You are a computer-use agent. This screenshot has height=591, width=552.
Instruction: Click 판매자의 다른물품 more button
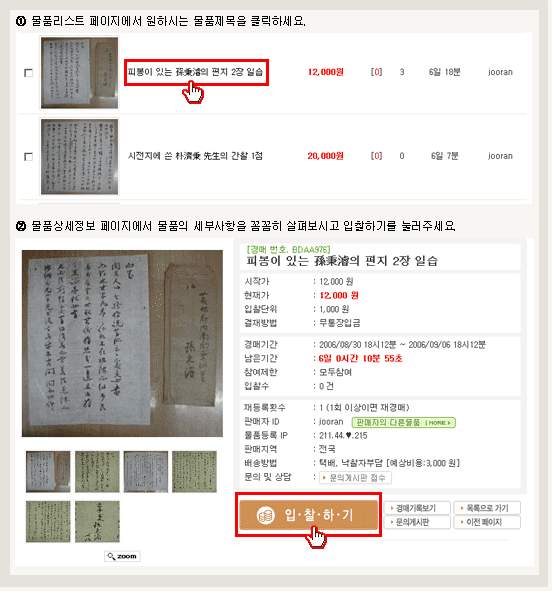[404, 423]
